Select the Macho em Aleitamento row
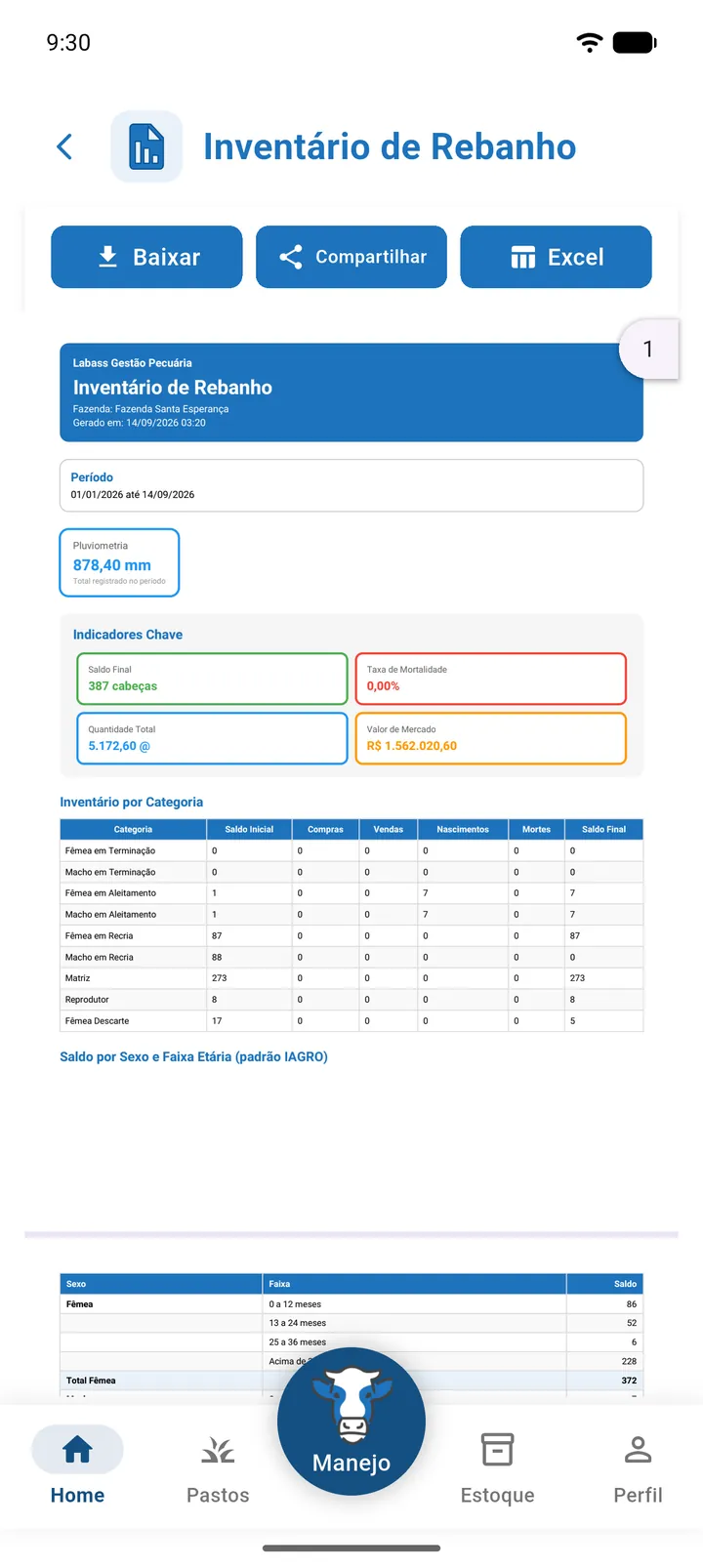Image resolution: width=703 pixels, height=1568 pixels. 351,915
